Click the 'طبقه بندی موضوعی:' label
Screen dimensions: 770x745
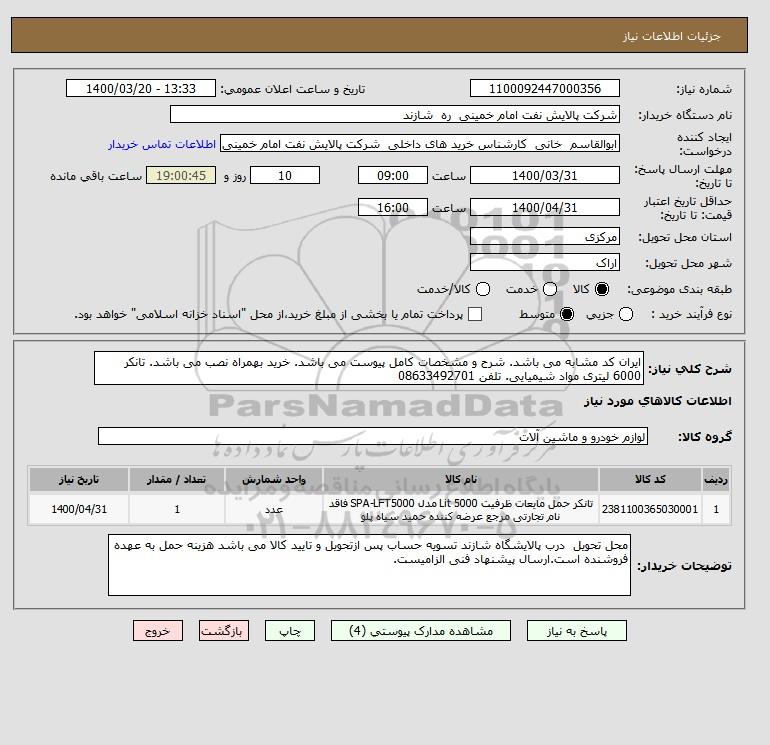click(680, 289)
